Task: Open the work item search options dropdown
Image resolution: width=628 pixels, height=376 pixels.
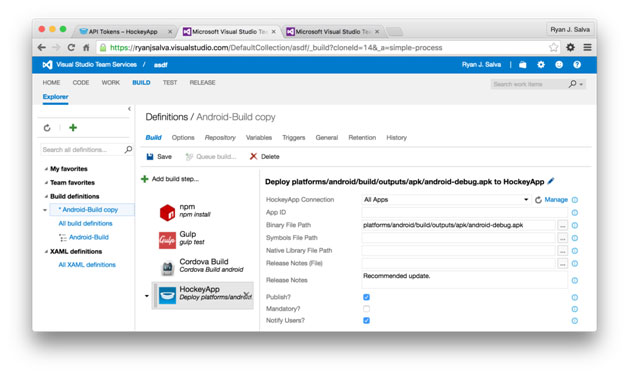Action: pyautogui.click(x=581, y=84)
